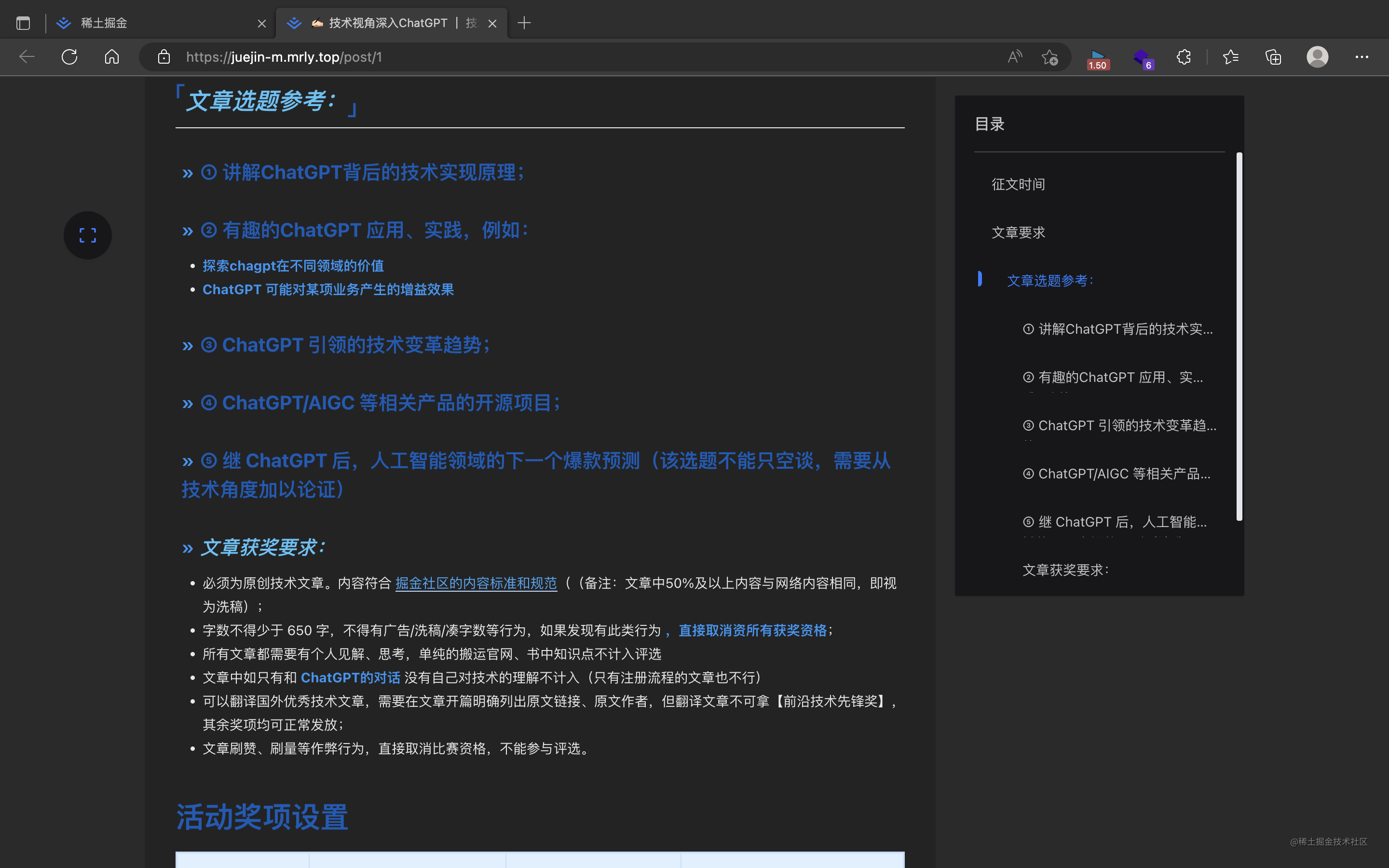Open ④ ChatGPT/AIGC 等相关产品 in contents
Viewport: 1389px width, 868px height.
[x=1117, y=474]
